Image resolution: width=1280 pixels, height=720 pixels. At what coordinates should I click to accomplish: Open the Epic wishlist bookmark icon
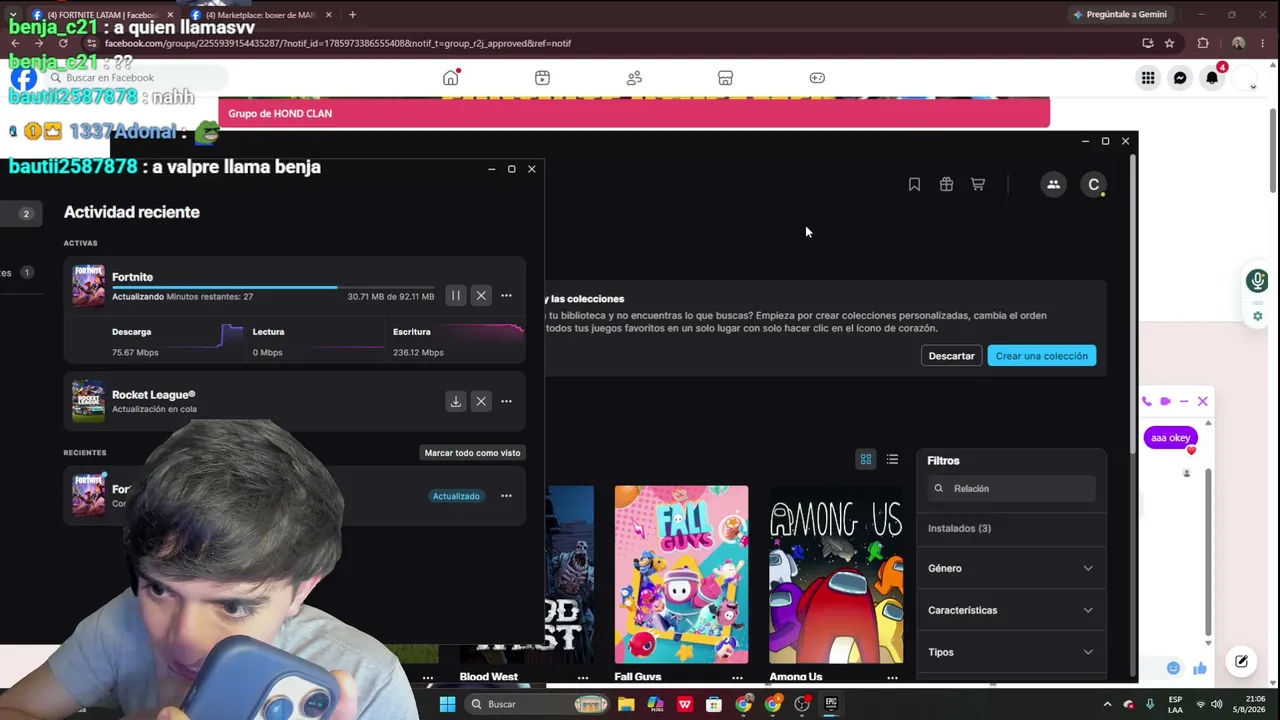tap(914, 184)
